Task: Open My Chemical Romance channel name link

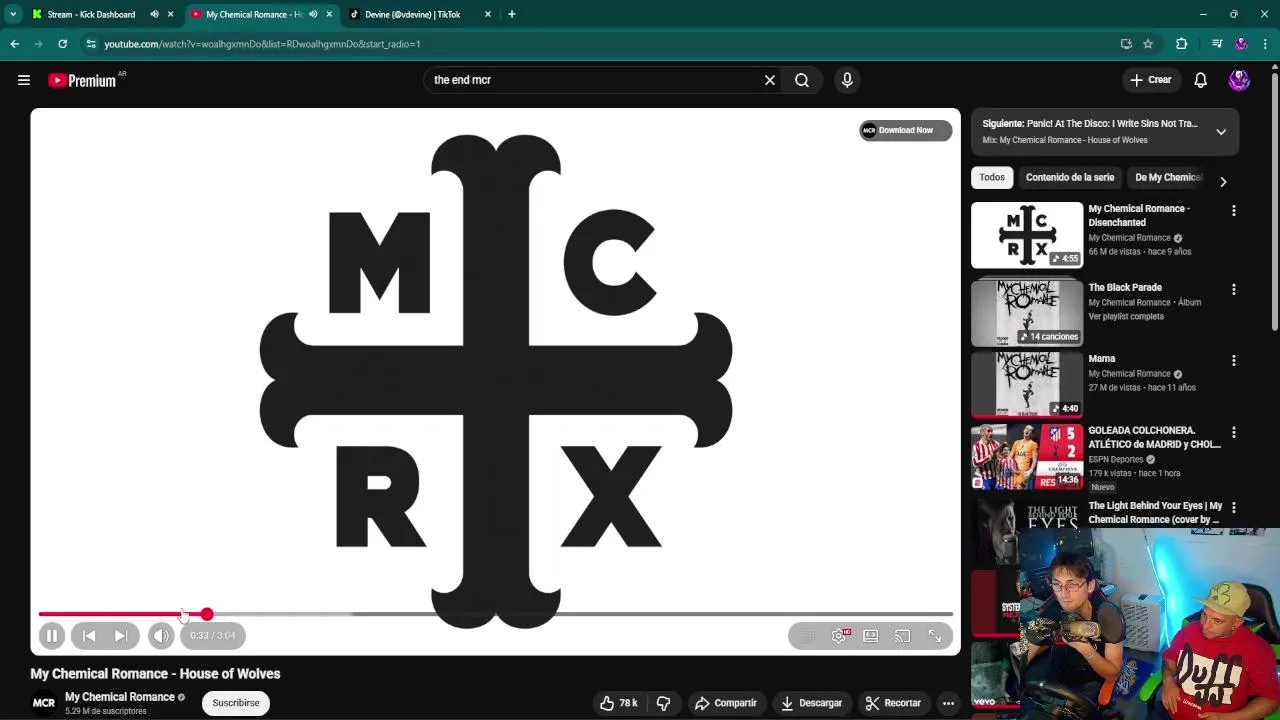Action: pos(120,697)
